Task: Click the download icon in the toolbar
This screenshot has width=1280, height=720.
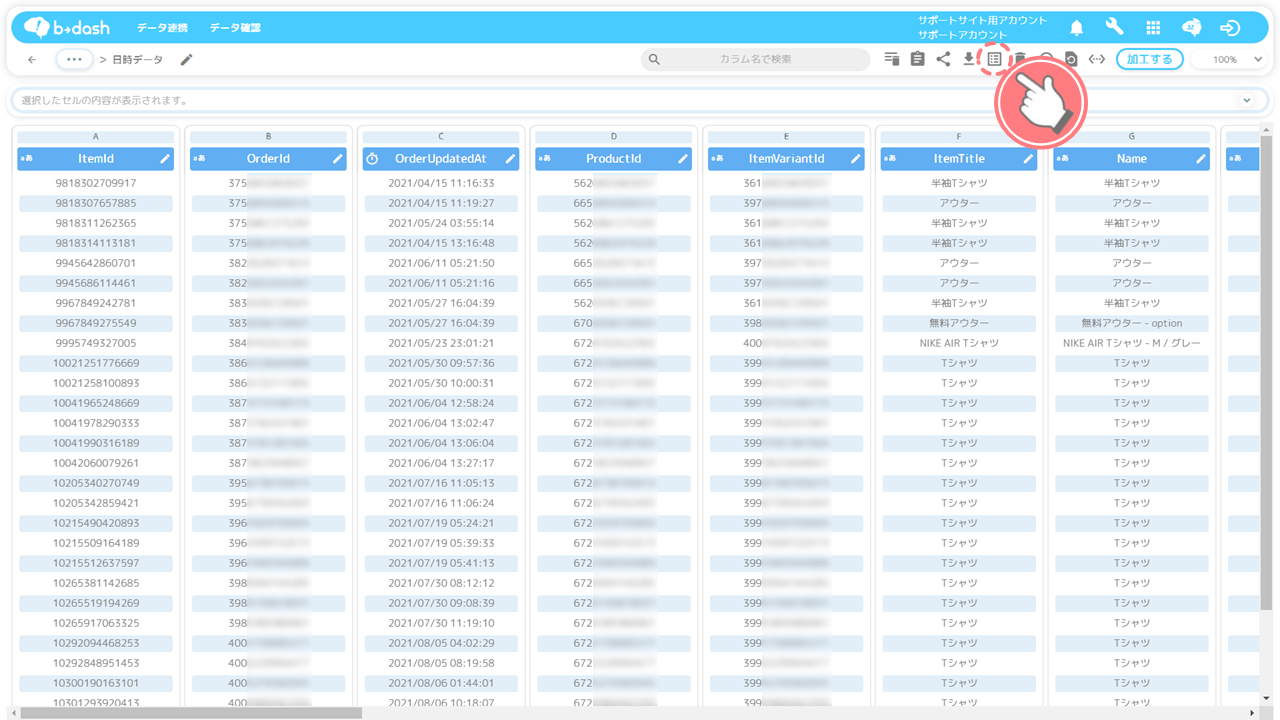Action: 969,60
